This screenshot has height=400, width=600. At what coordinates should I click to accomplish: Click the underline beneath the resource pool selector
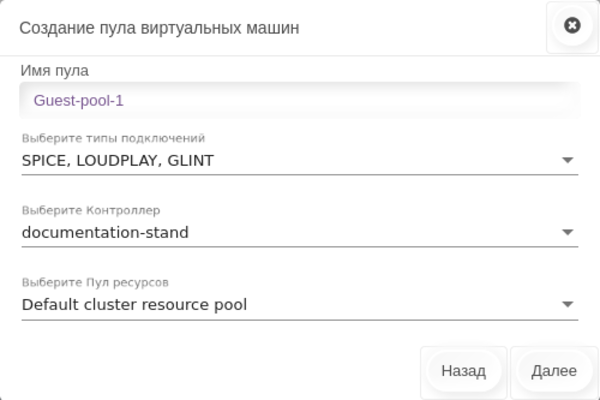click(x=299, y=320)
